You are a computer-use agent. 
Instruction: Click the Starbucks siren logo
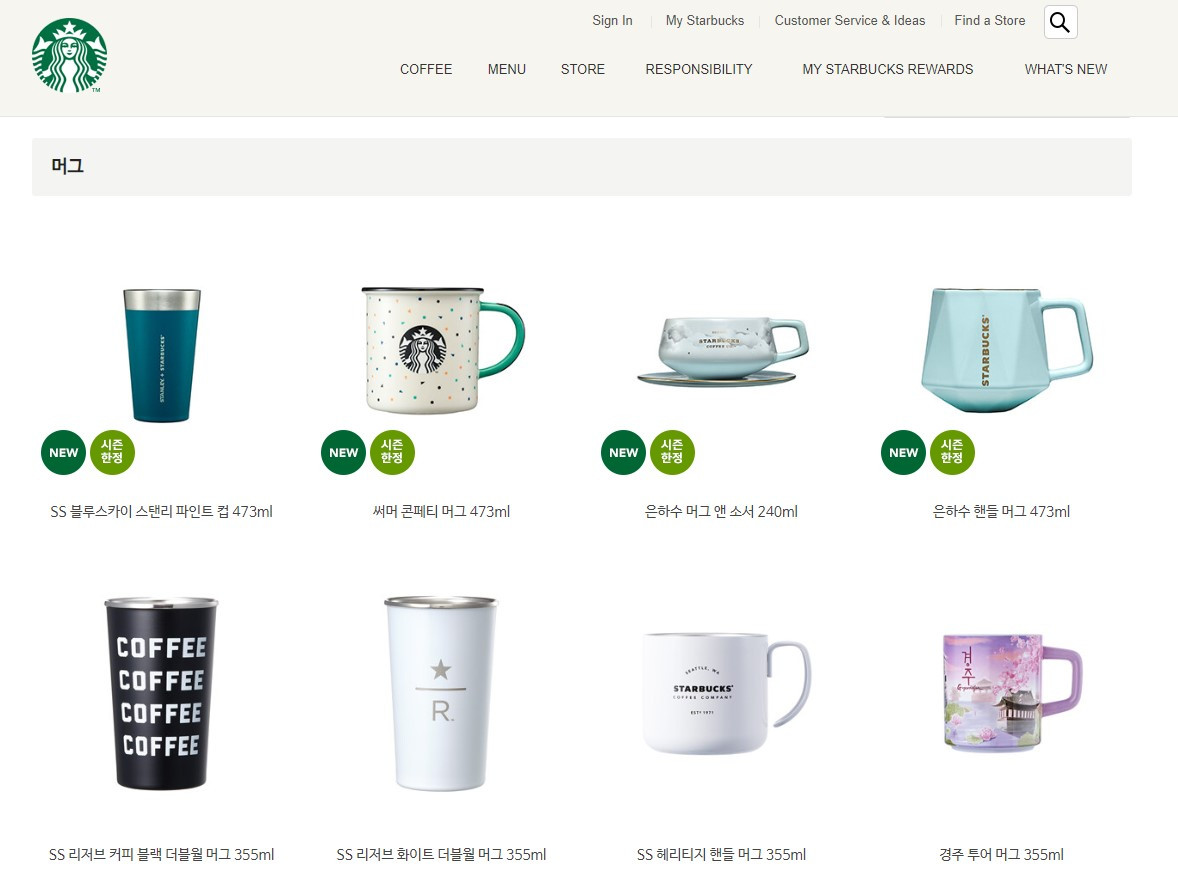(69, 56)
